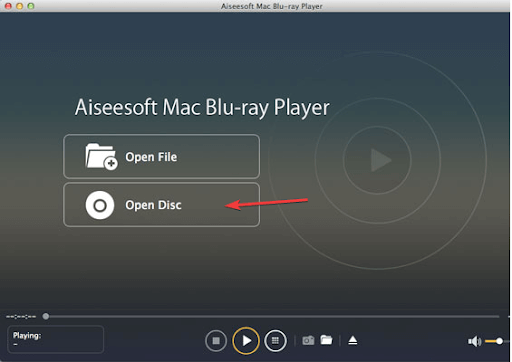
Task: Open the snapshot folder icon
Action: pos(326,340)
